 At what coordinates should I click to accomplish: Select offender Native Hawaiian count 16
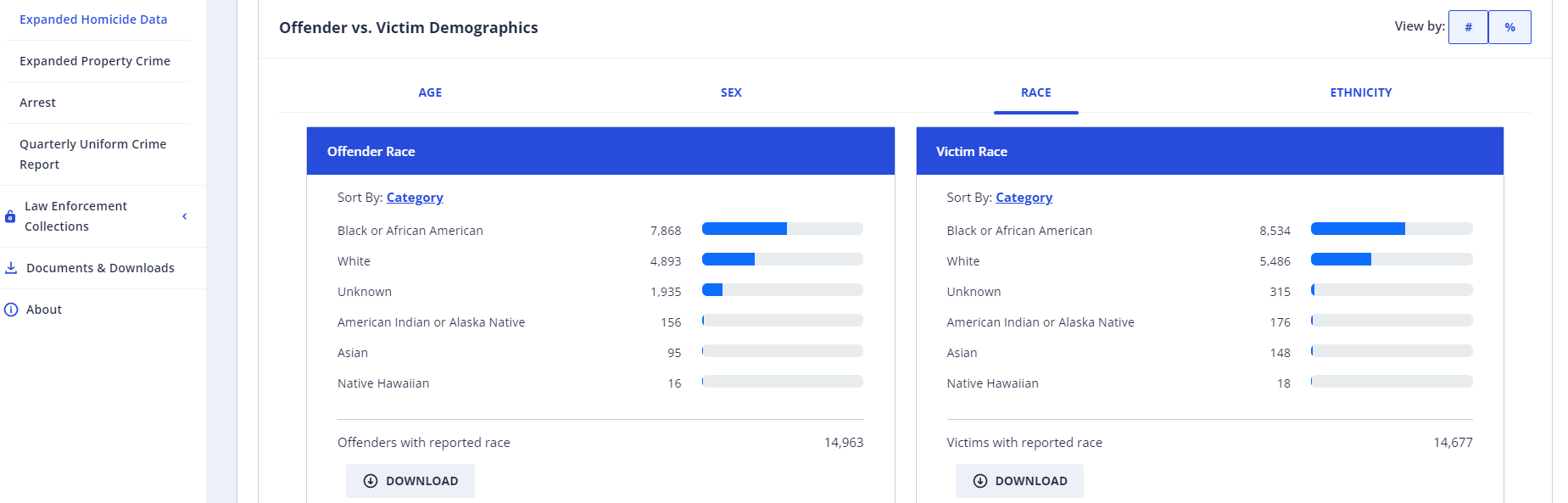pos(674,383)
